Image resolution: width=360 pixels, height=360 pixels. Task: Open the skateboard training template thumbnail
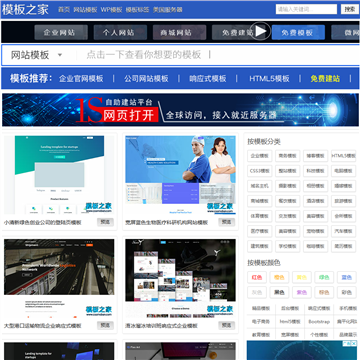click(x=180, y=278)
